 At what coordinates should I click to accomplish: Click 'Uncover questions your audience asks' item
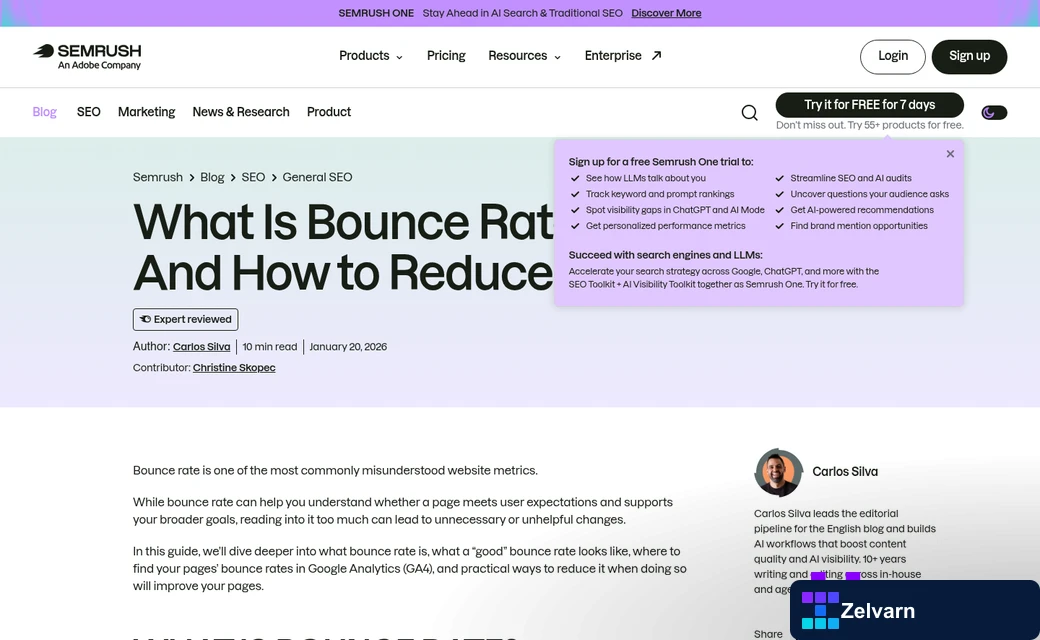pos(869,194)
